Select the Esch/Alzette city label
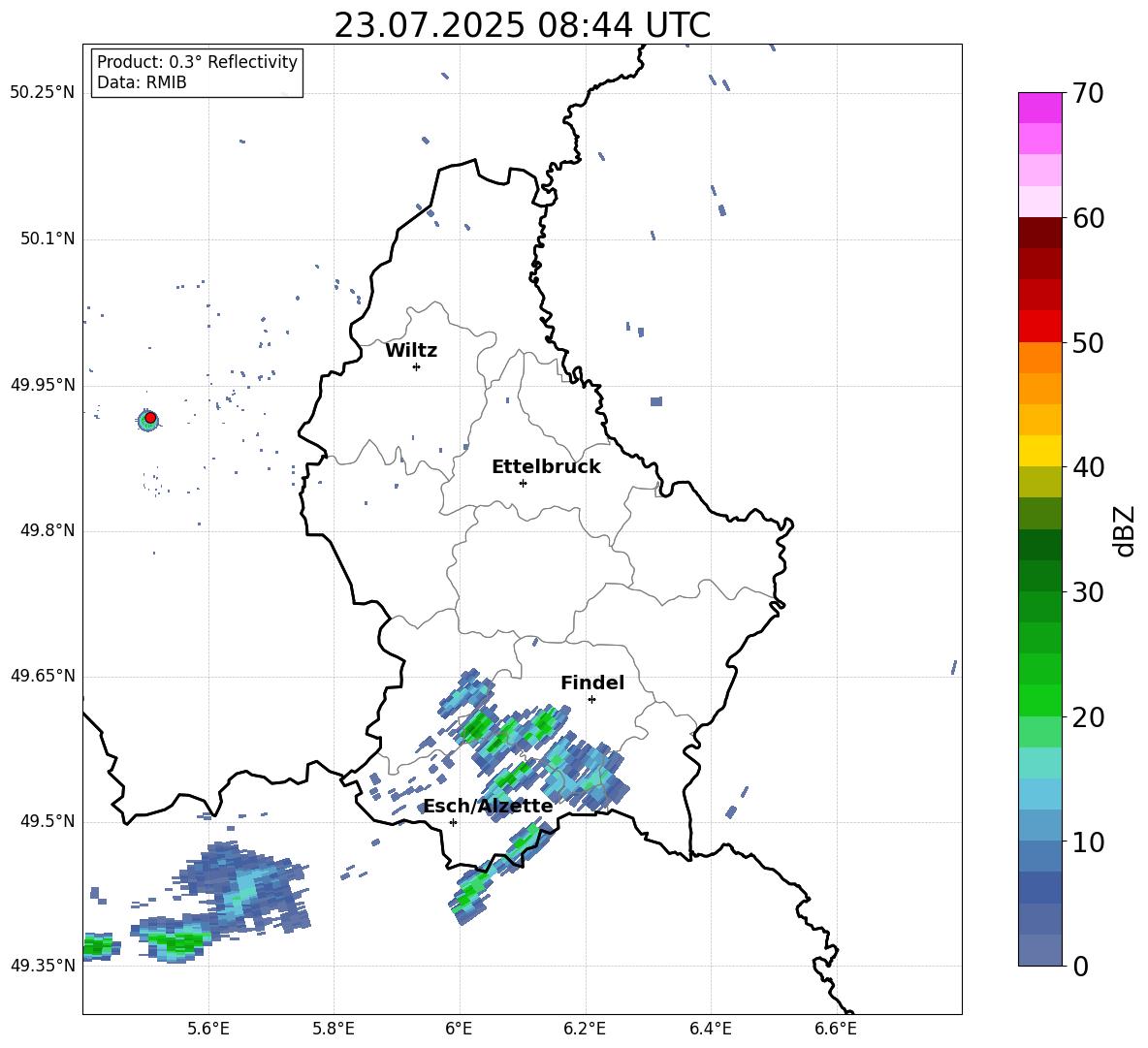 click(489, 806)
